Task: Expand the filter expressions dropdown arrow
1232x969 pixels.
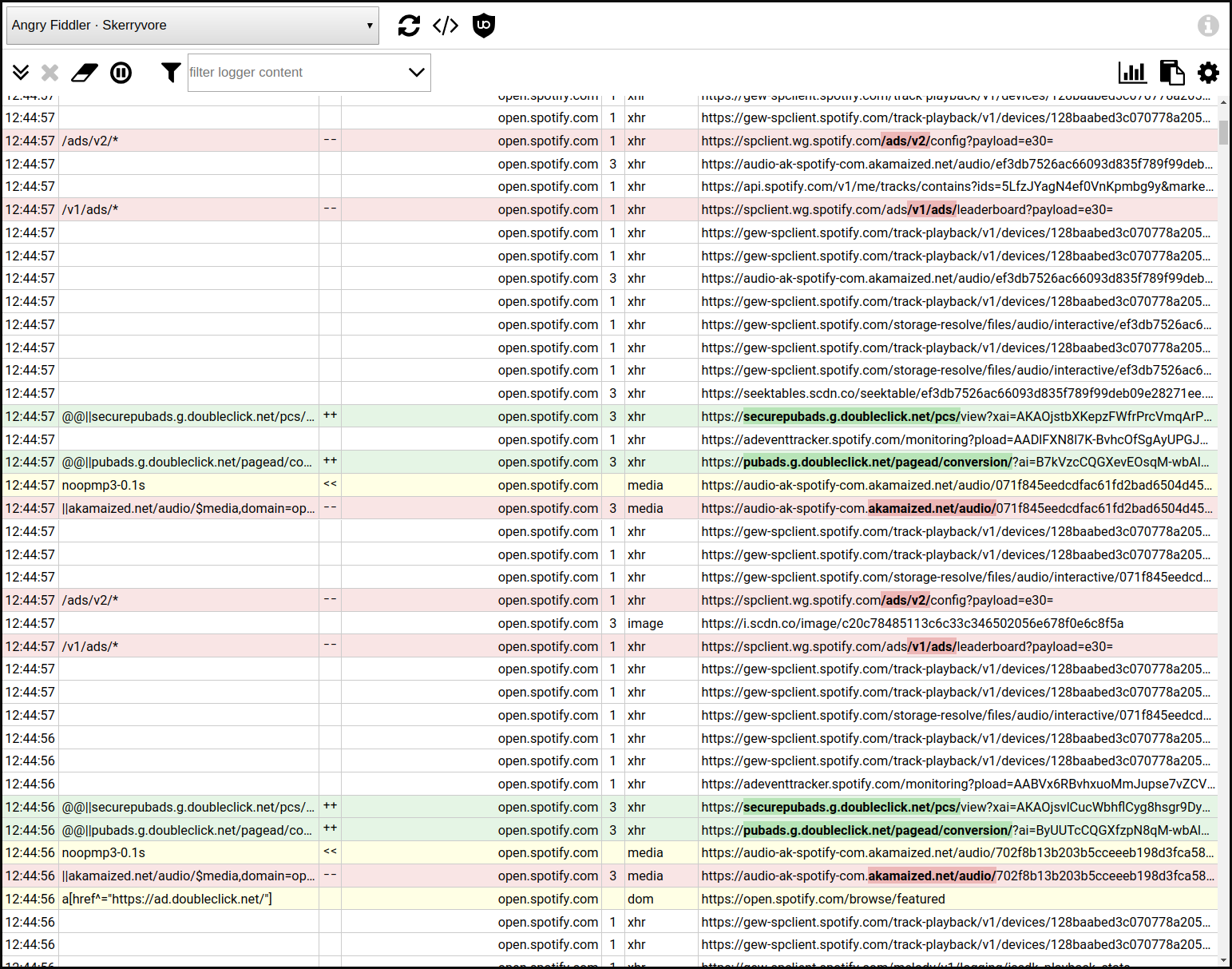Action: click(417, 73)
